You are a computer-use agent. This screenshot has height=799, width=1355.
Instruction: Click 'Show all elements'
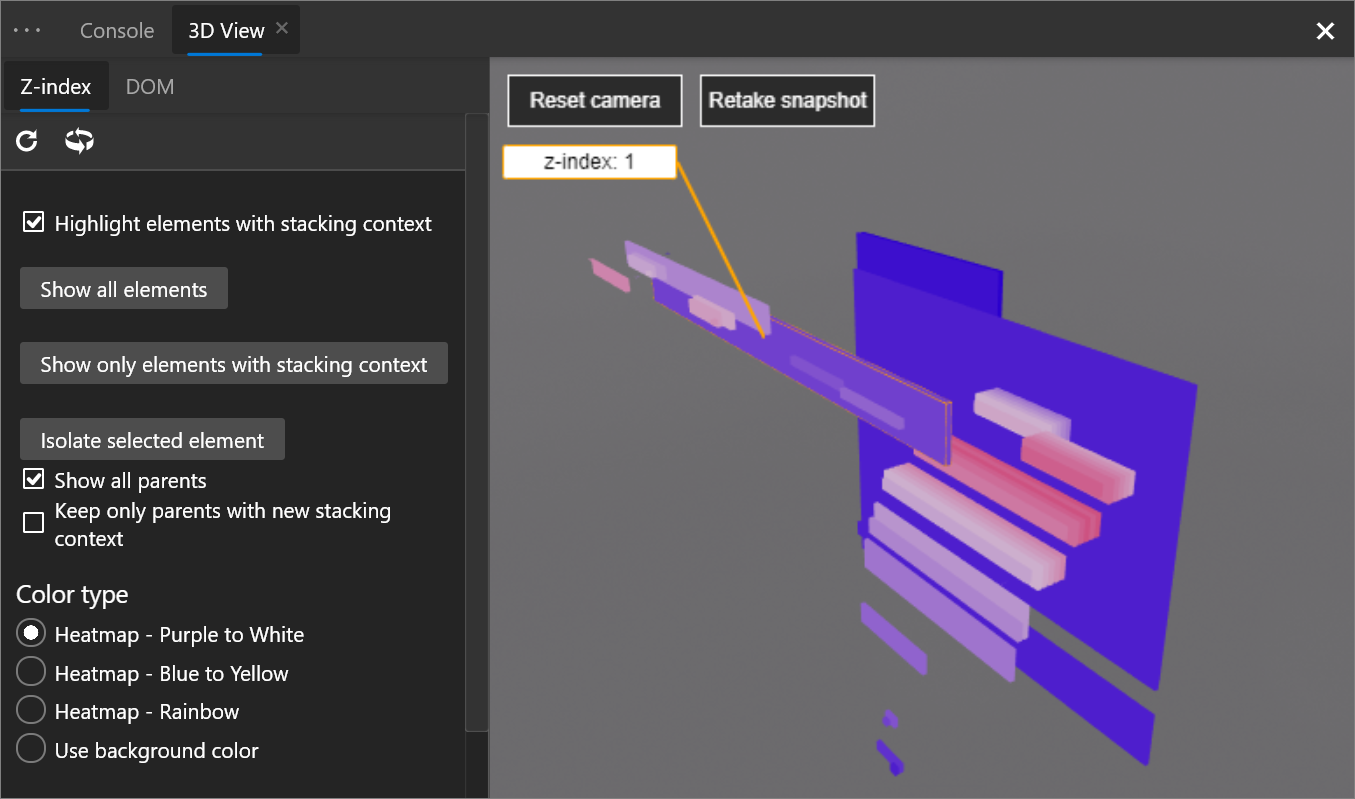coord(123,288)
